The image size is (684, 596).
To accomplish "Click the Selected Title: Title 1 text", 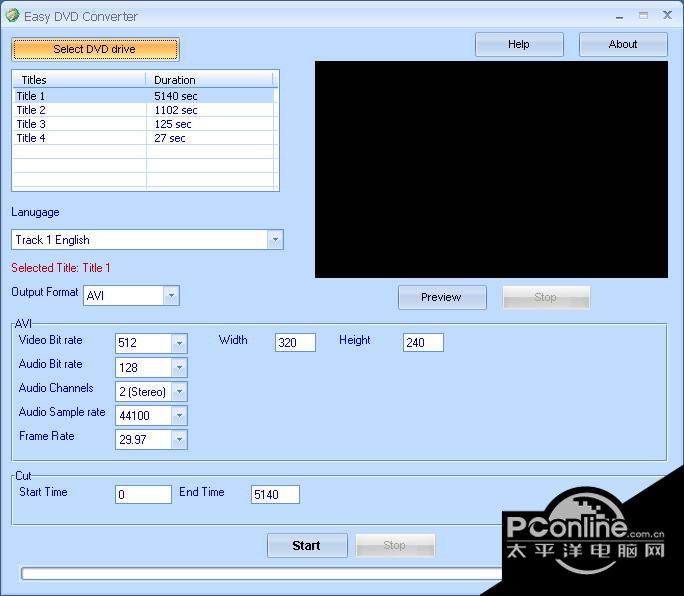I will pyautogui.click(x=61, y=267).
